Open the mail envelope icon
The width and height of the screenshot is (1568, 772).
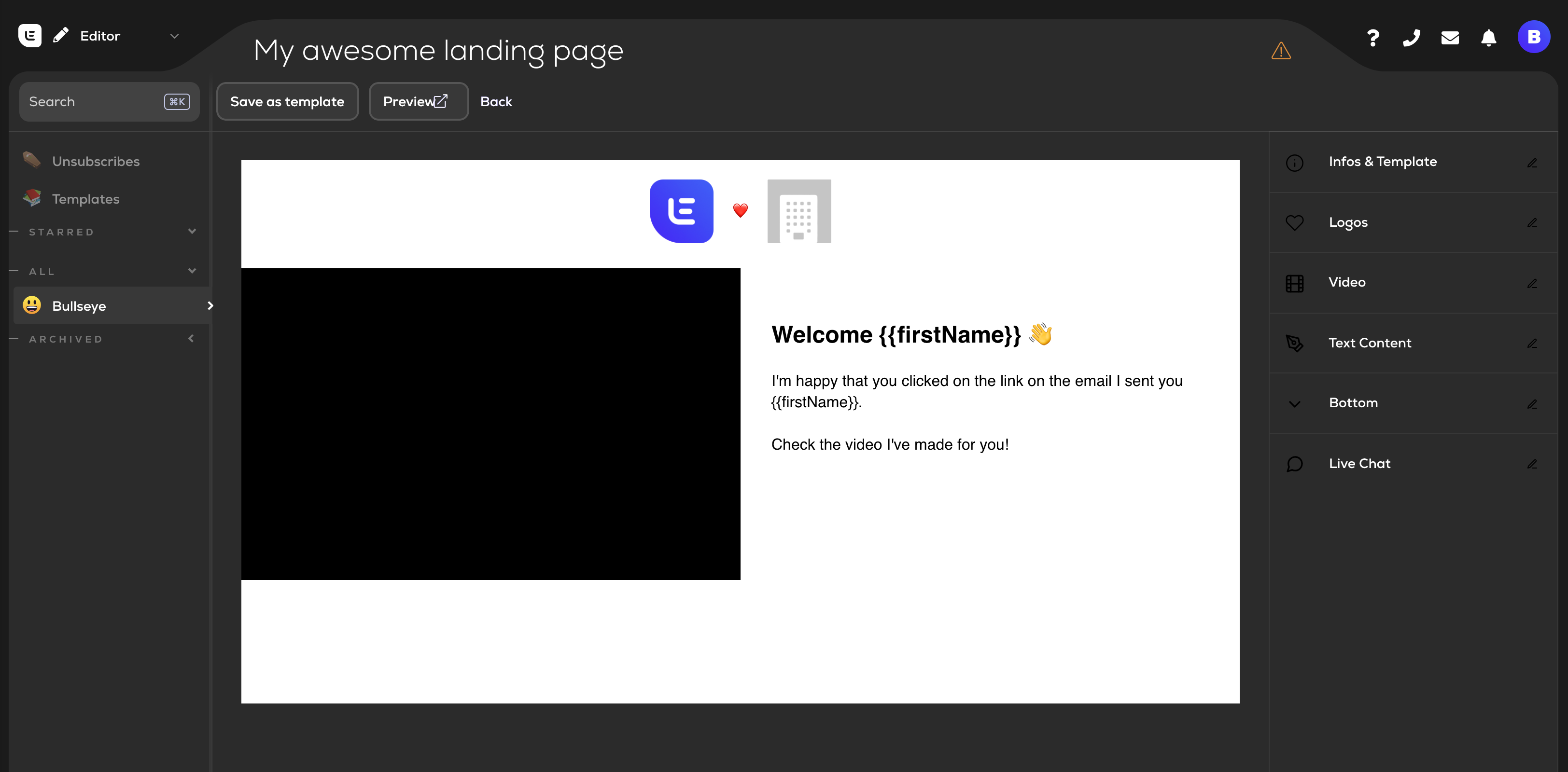tap(1450, 38)
